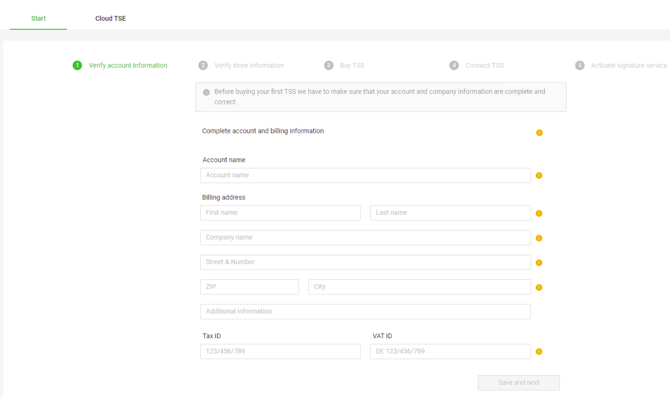
Task: Go to step 2 Verify store information
Action: pos(241,65)
